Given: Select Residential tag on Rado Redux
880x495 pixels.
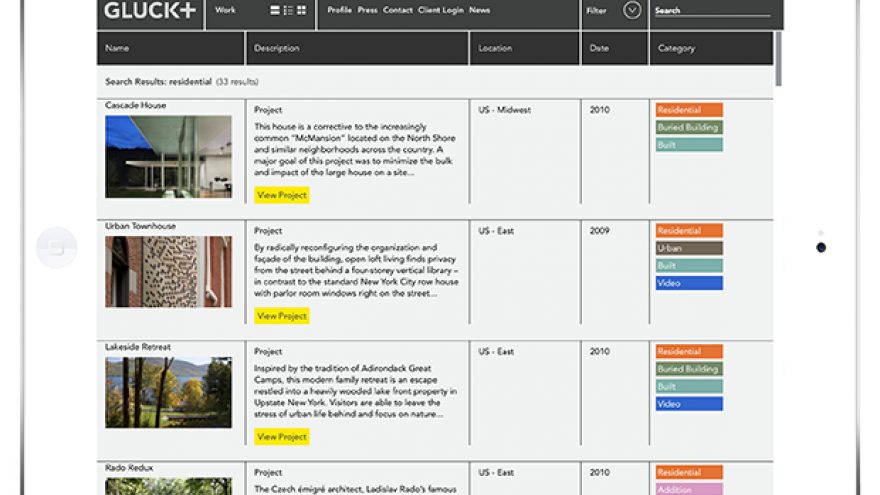Looking at the screenshot, I should click(689, 472).
